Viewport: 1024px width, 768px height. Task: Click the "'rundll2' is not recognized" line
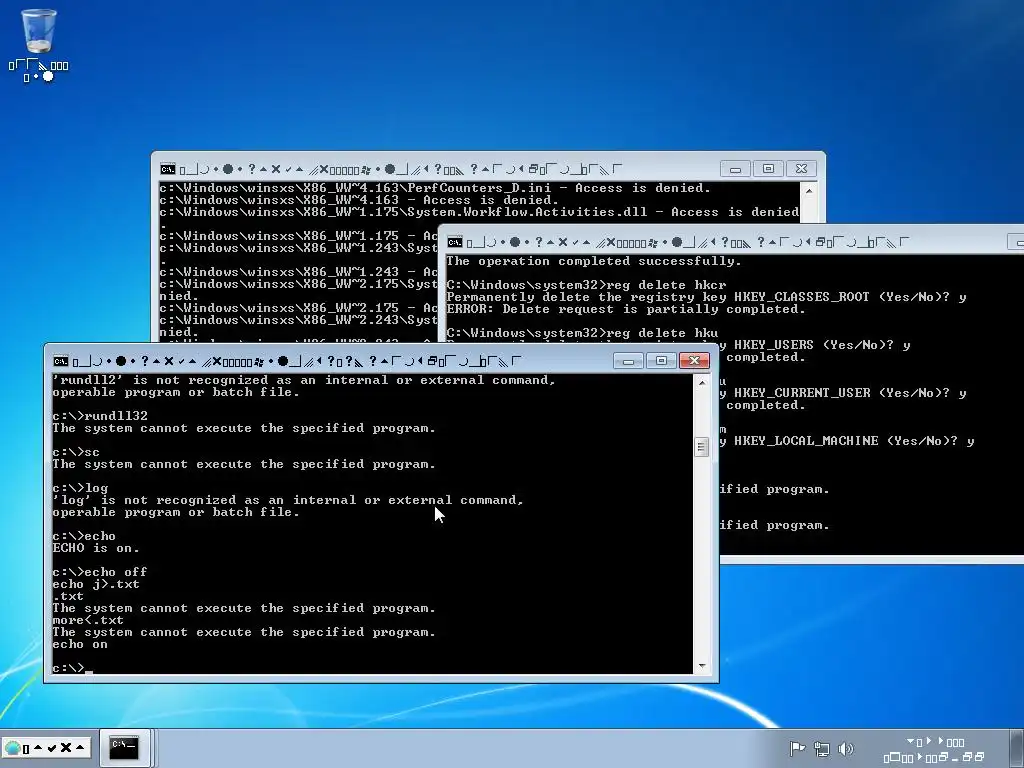(x=304, y=380)
